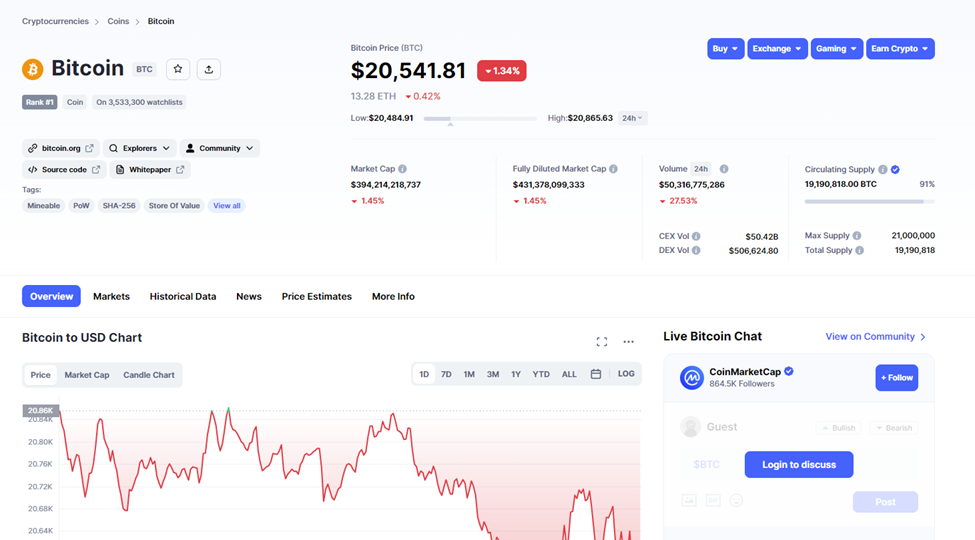Select the 1Y chart range
Screen dimensions: 975x540
point(515,374)
